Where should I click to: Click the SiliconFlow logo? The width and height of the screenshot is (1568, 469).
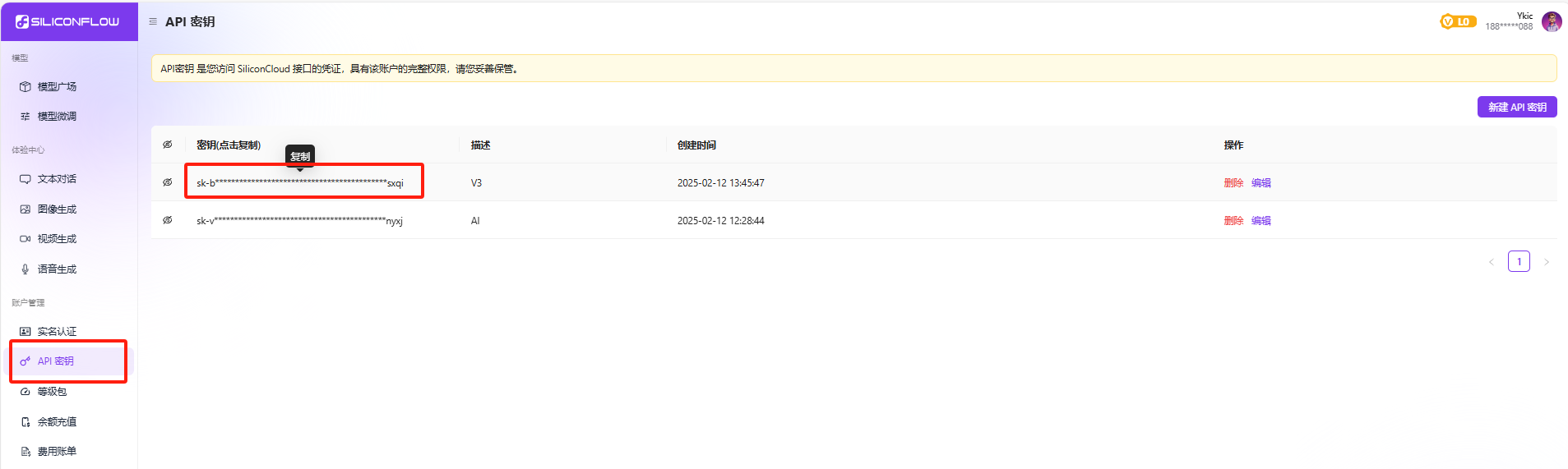point(67,21)
